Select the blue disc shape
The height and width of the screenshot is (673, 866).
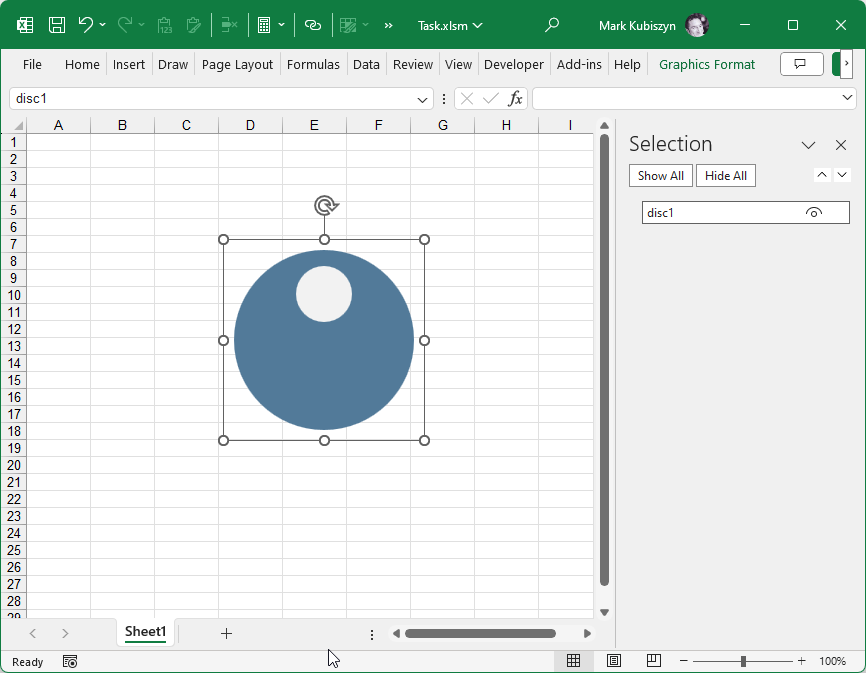point(324,370)
